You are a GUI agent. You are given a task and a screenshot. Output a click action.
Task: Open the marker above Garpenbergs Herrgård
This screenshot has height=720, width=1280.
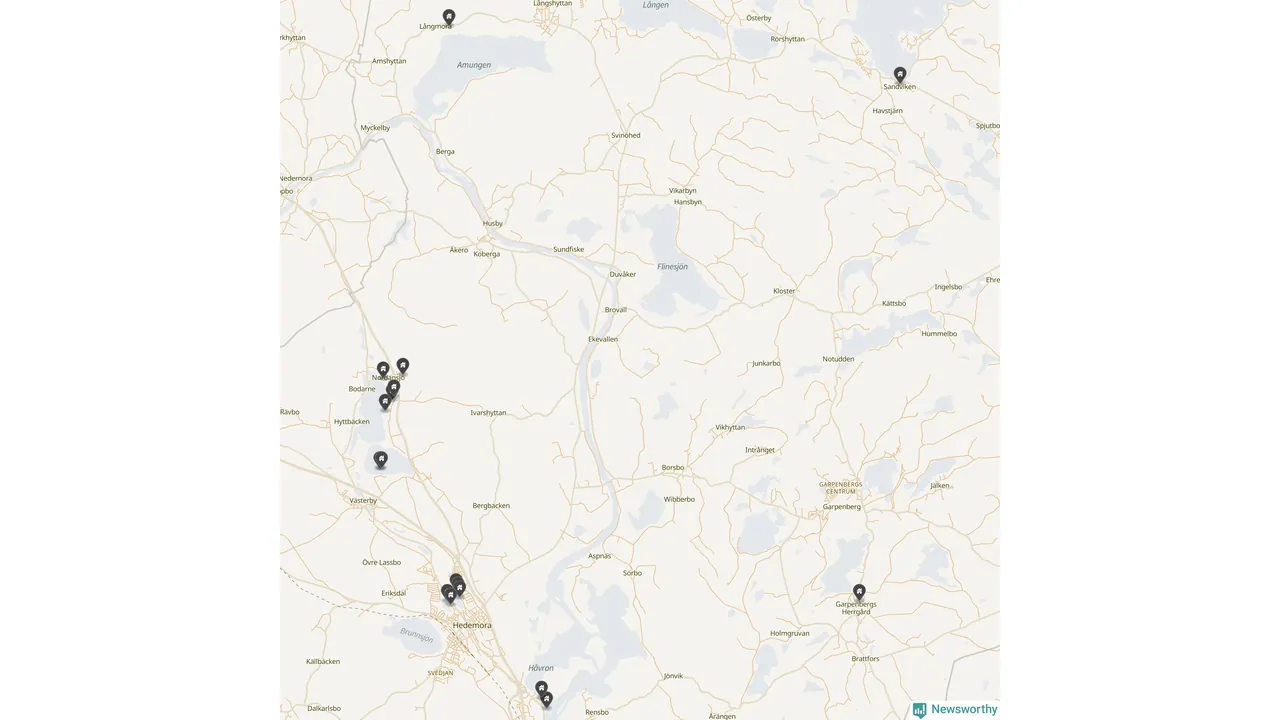click(x=859, y=592)
